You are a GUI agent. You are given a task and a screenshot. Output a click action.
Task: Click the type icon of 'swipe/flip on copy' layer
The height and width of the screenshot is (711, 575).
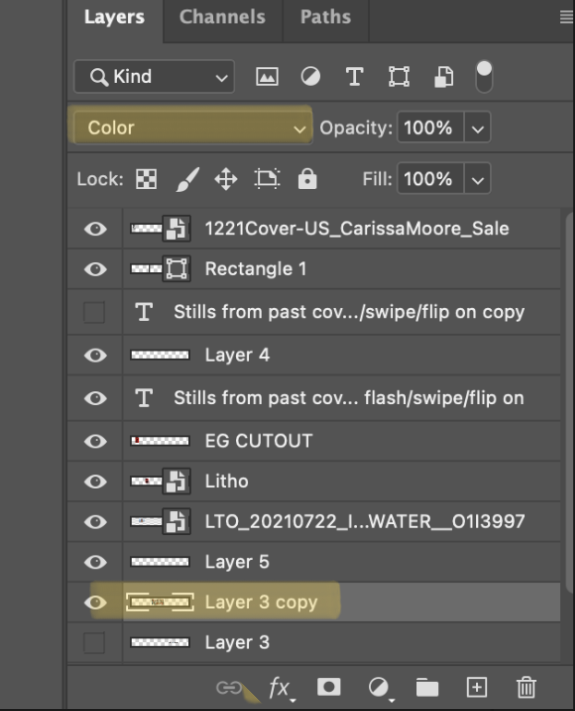[x=144, y=312]
